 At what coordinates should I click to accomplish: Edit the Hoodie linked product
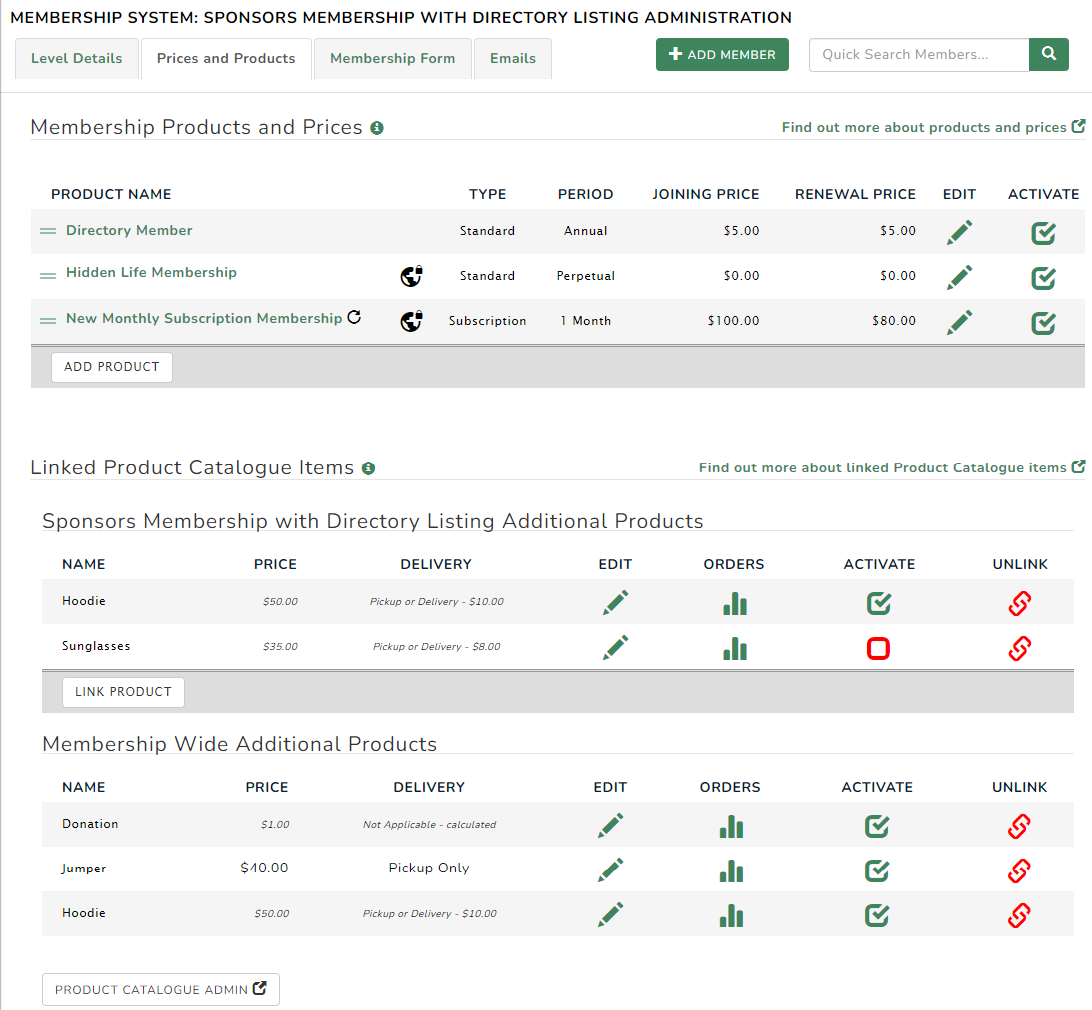(x=615, y=602)
